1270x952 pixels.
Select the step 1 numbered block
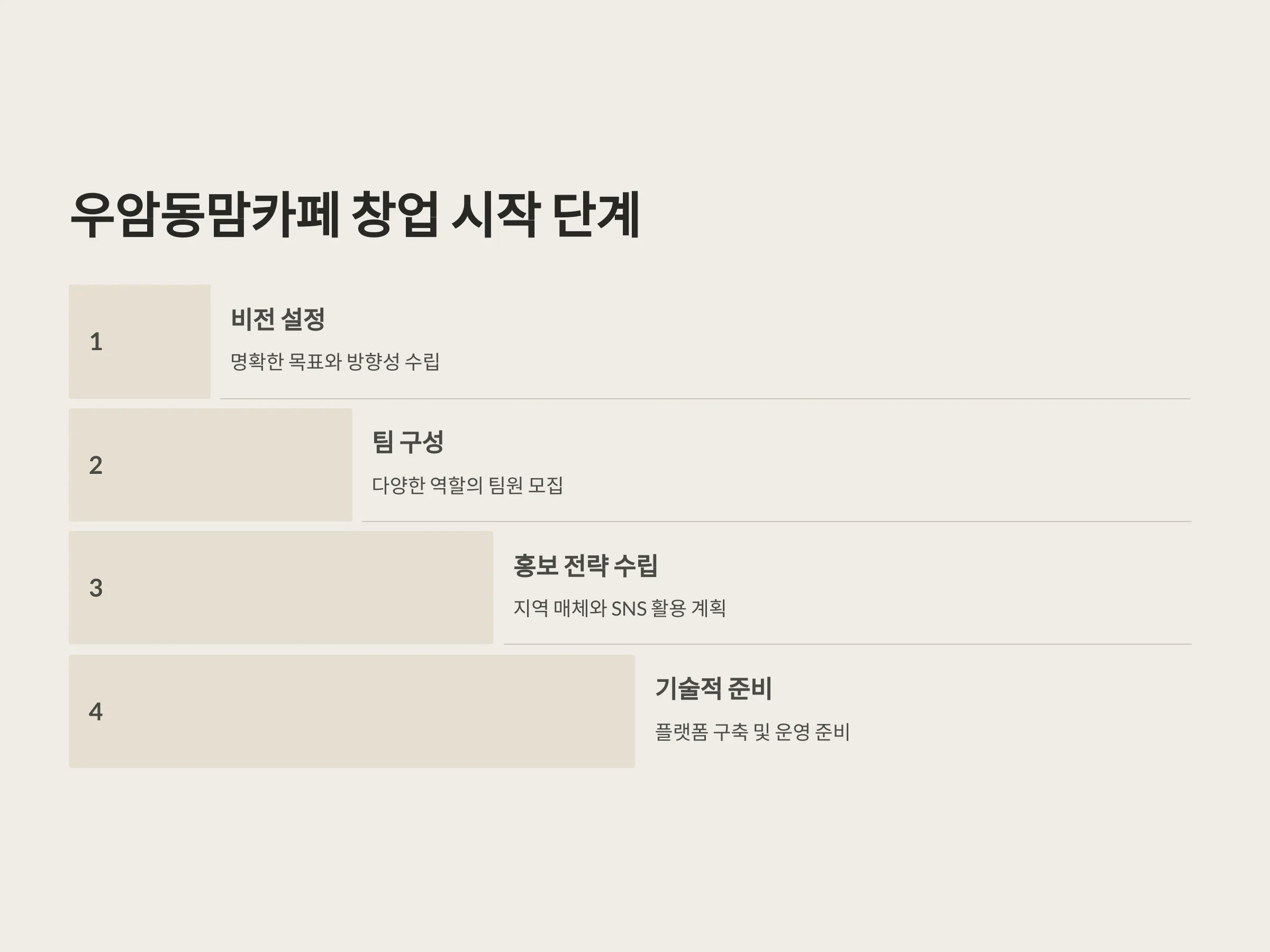click(140, 342)
